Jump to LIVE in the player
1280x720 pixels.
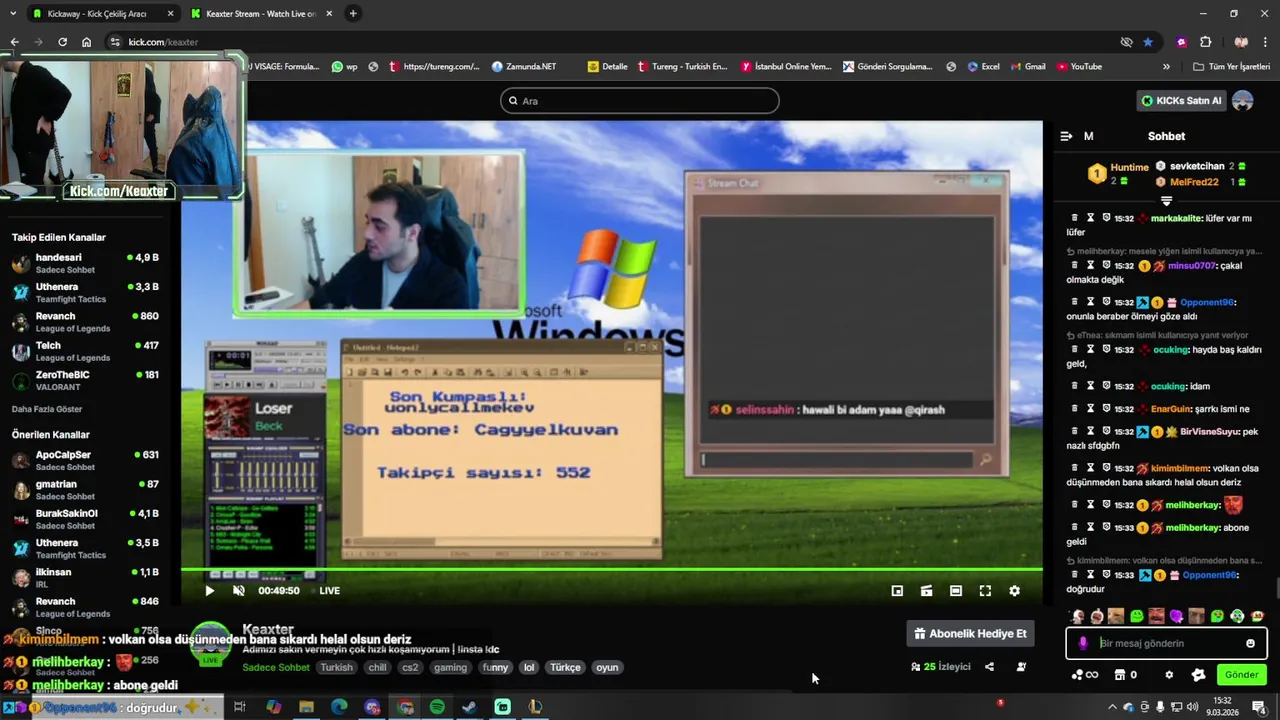pos(330,591)
